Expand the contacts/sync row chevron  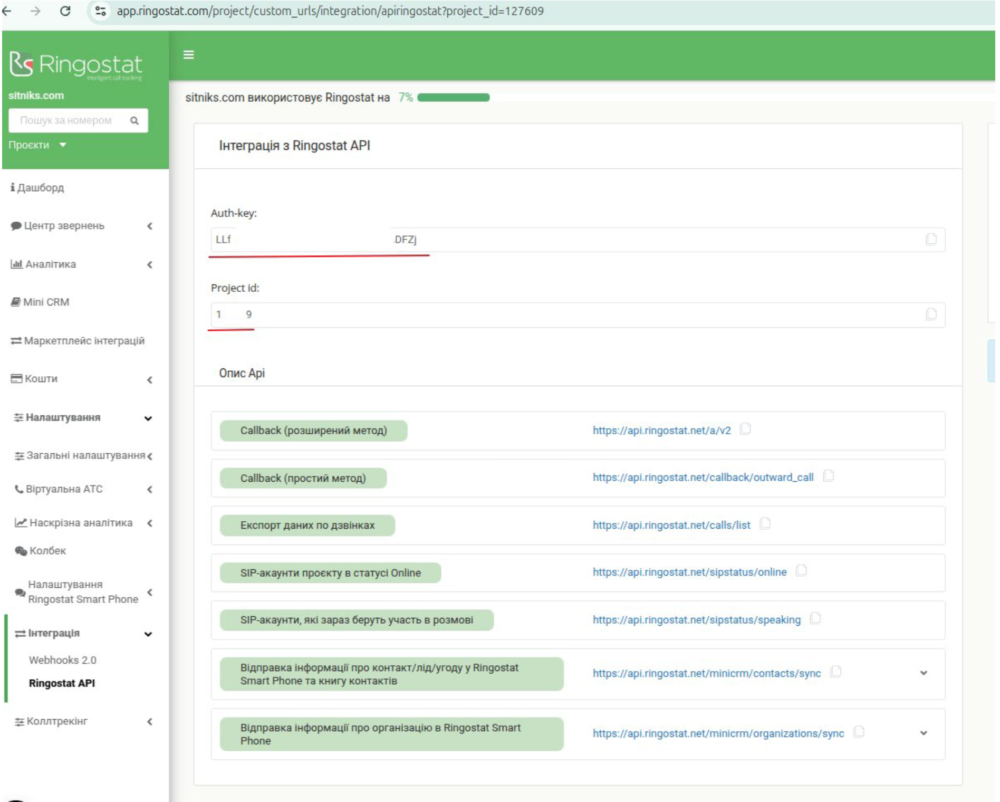pyautogui.click(x=923, y=673)
